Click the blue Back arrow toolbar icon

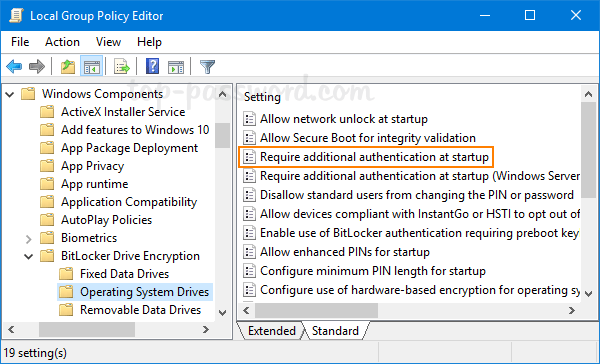tap(14, 67)
